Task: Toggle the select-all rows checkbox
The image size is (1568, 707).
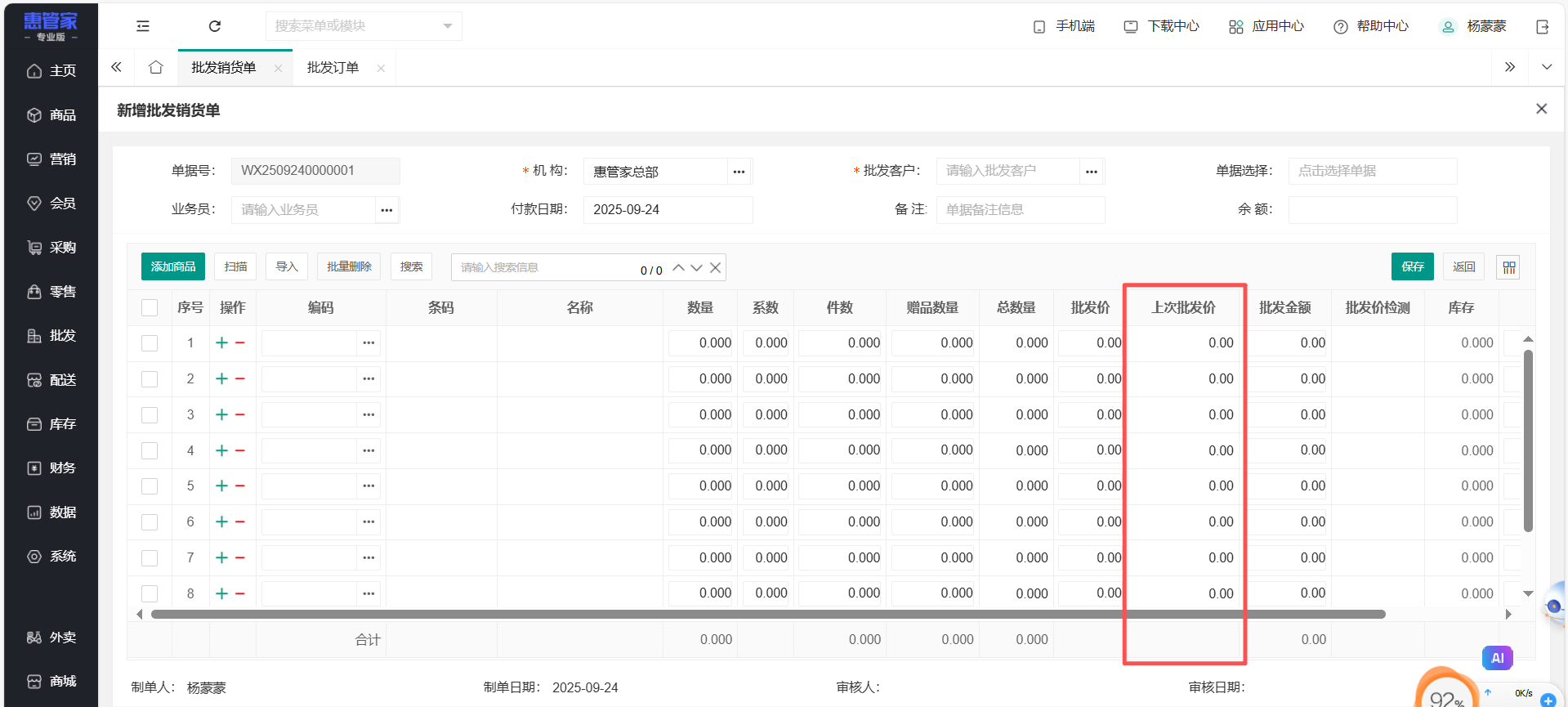Action: coord(150,307)
